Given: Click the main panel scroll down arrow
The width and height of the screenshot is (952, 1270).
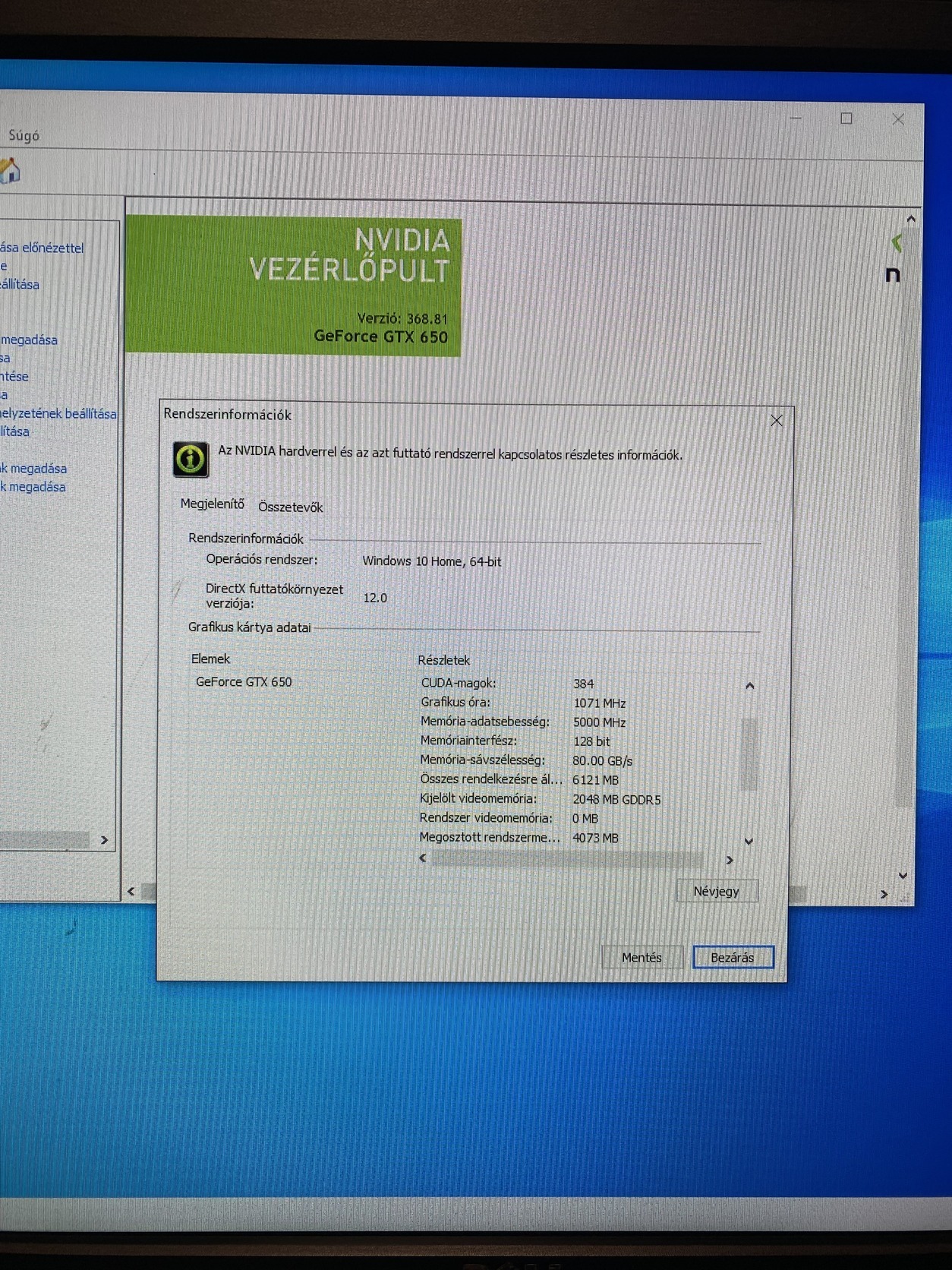Looking at the screenshot, I should [x=903, y=876].
